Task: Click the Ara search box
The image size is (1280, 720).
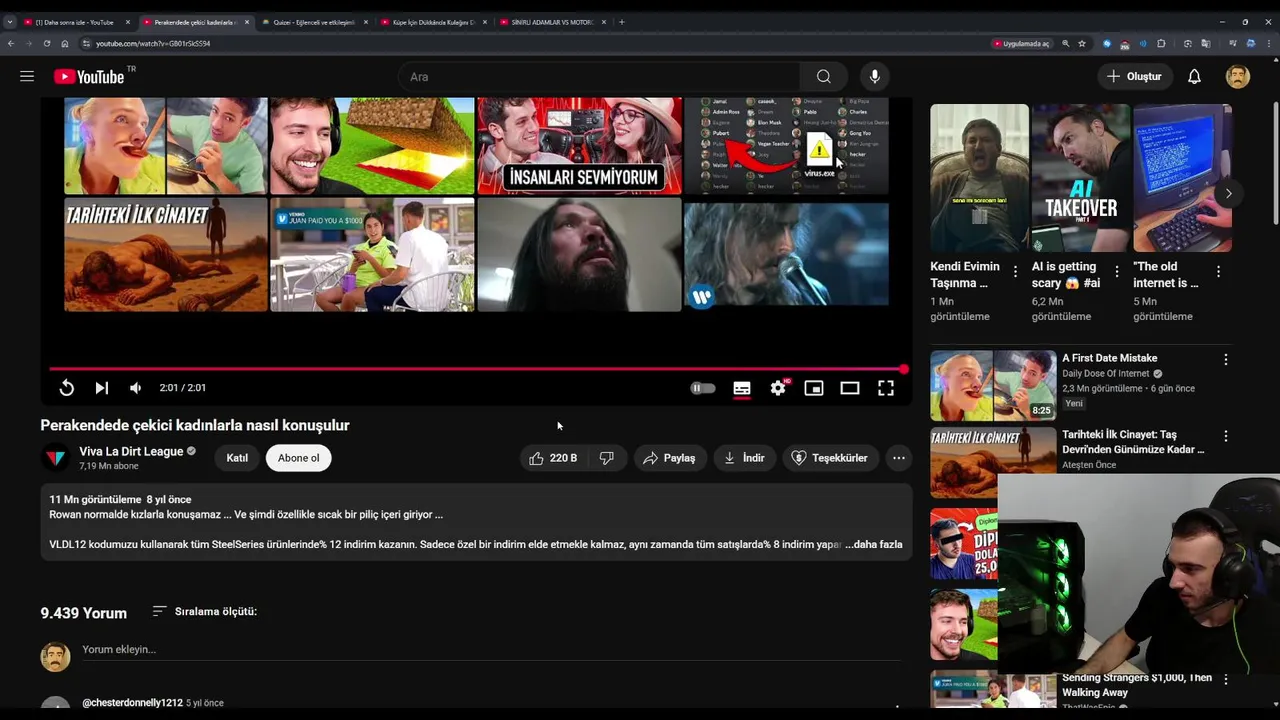Action: click(x=598, y=77)
